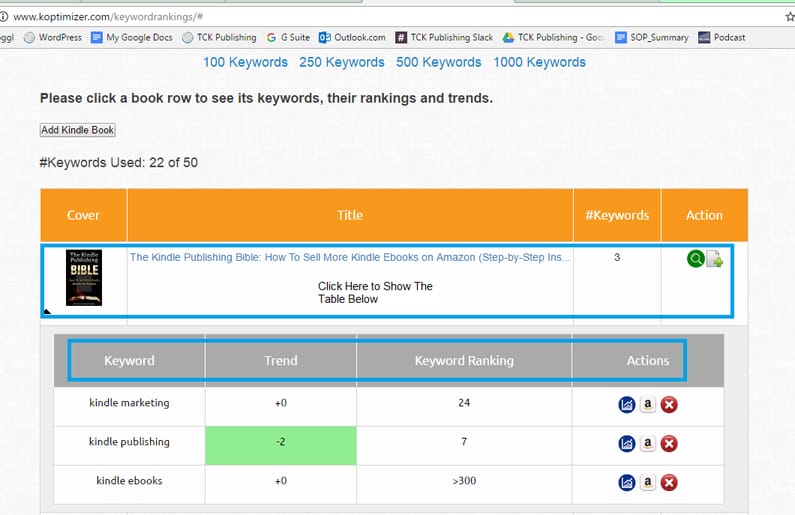Click the Kindle Publishing Bible cover thumbnail
This screenshot has height=515, width=795.
(84, 277)
